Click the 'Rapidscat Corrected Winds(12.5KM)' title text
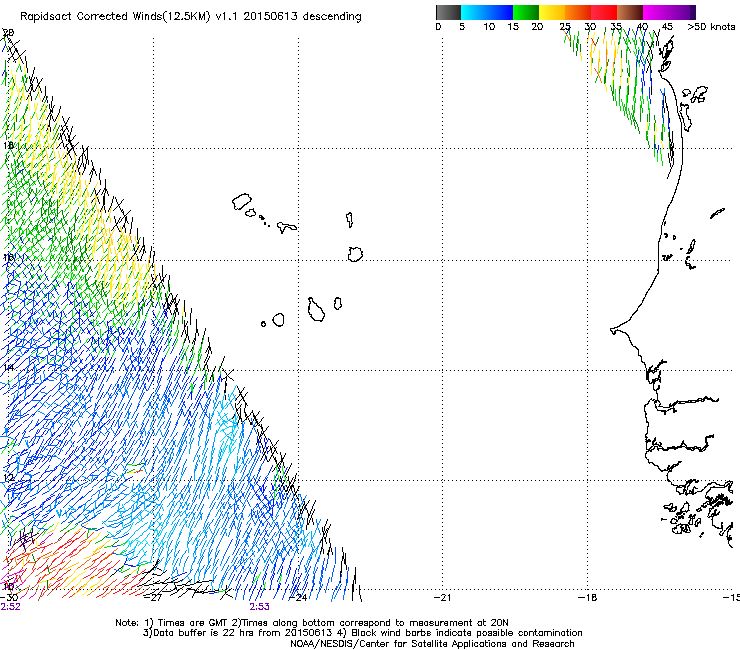Viewport: 740px width, 650px height. (116, 17)
